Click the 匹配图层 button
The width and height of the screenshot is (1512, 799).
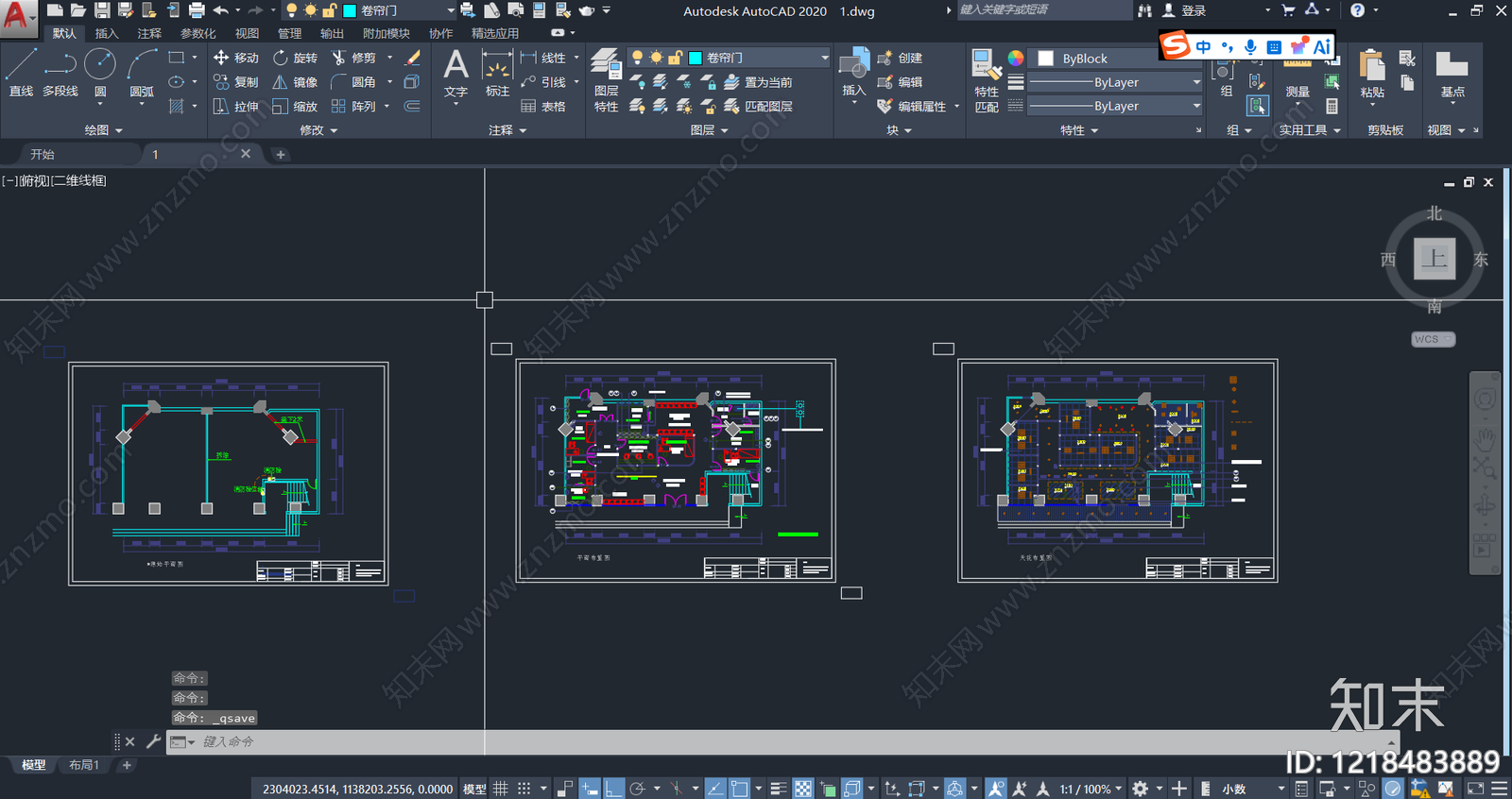(x=759, y=107)
